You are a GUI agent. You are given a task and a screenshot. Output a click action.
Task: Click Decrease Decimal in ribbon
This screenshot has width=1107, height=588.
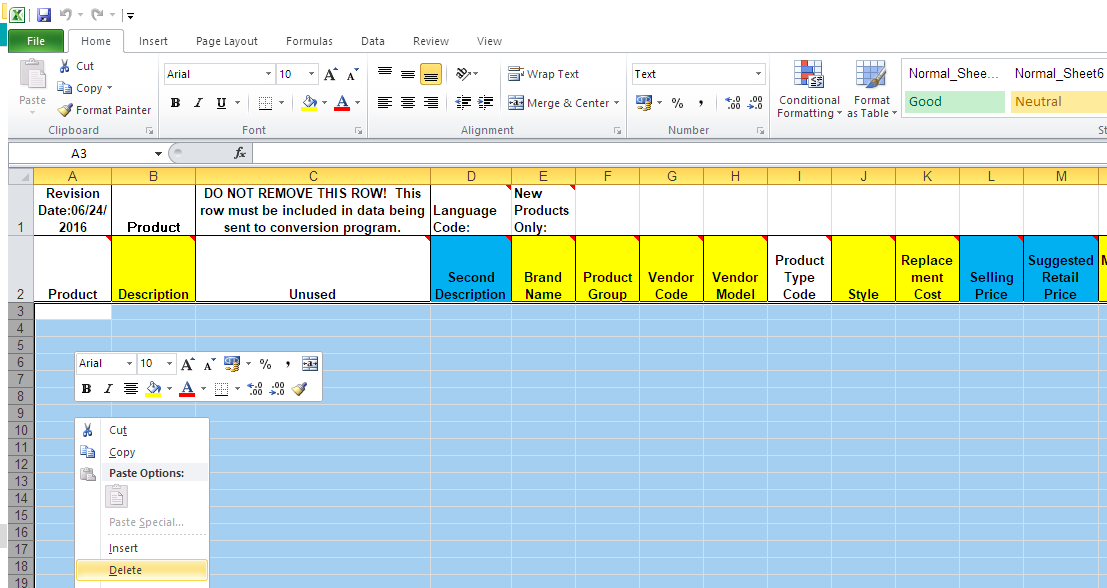click(x=755, y=103)
